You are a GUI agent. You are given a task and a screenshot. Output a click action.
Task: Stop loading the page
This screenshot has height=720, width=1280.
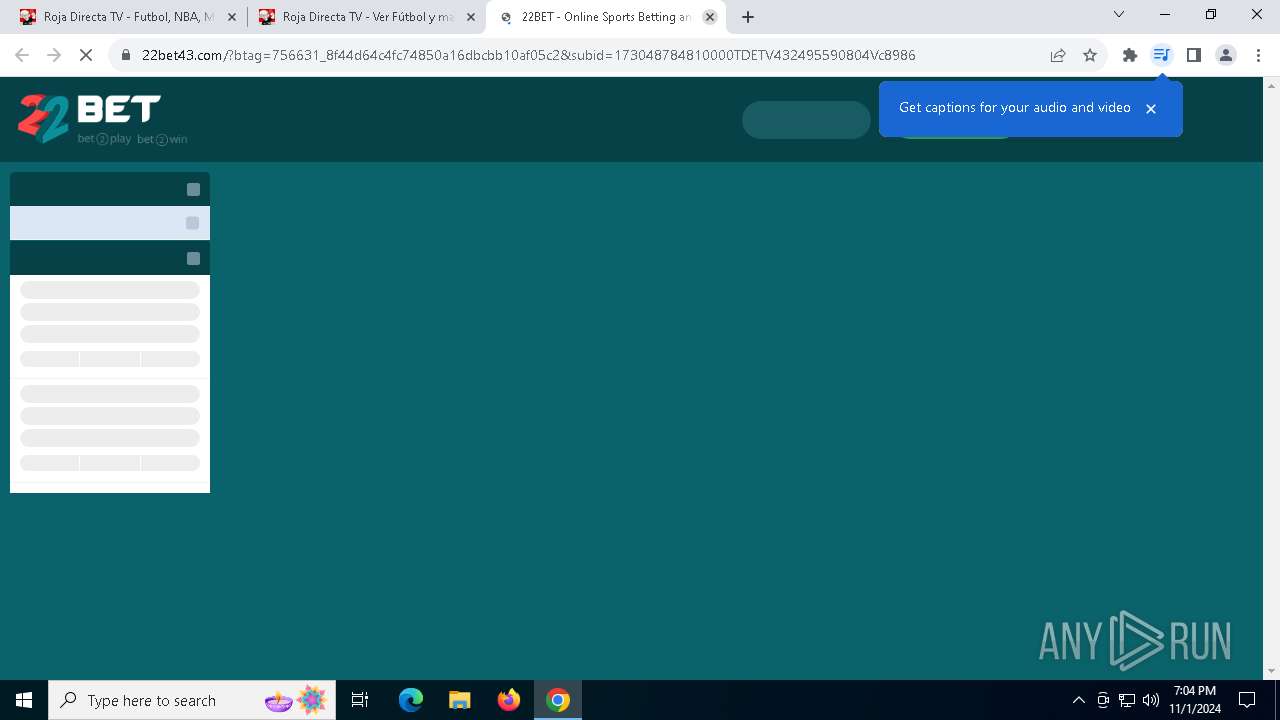(x=86, y=55)
